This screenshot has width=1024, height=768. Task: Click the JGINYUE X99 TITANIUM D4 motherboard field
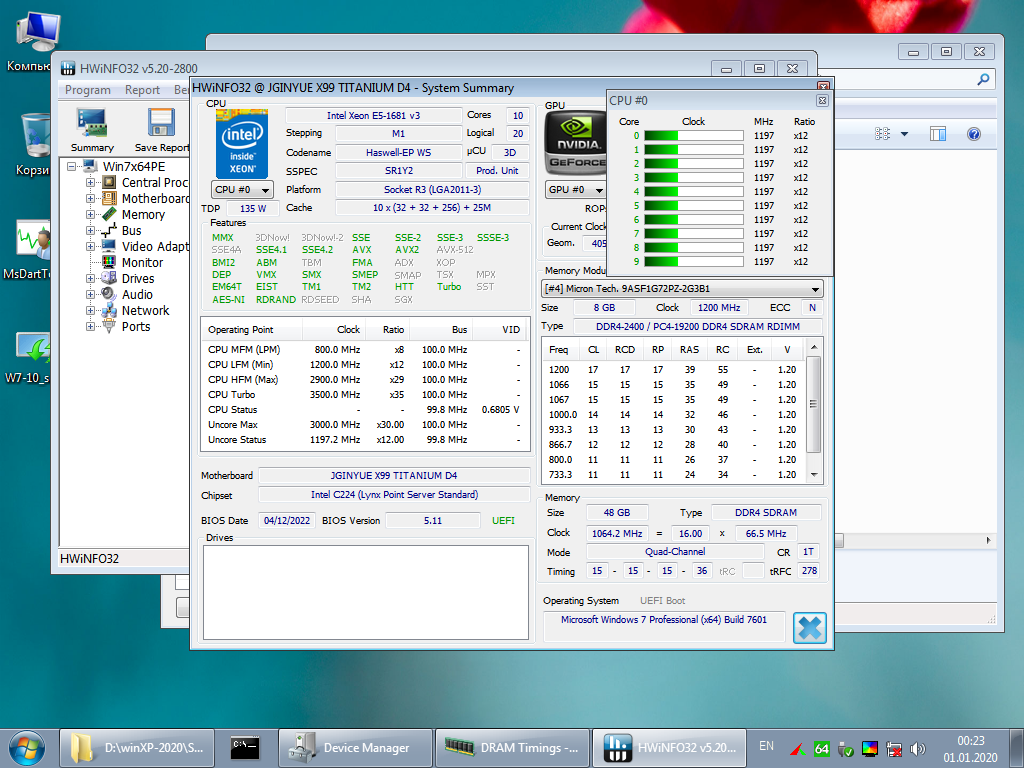[x=394, y=475]
